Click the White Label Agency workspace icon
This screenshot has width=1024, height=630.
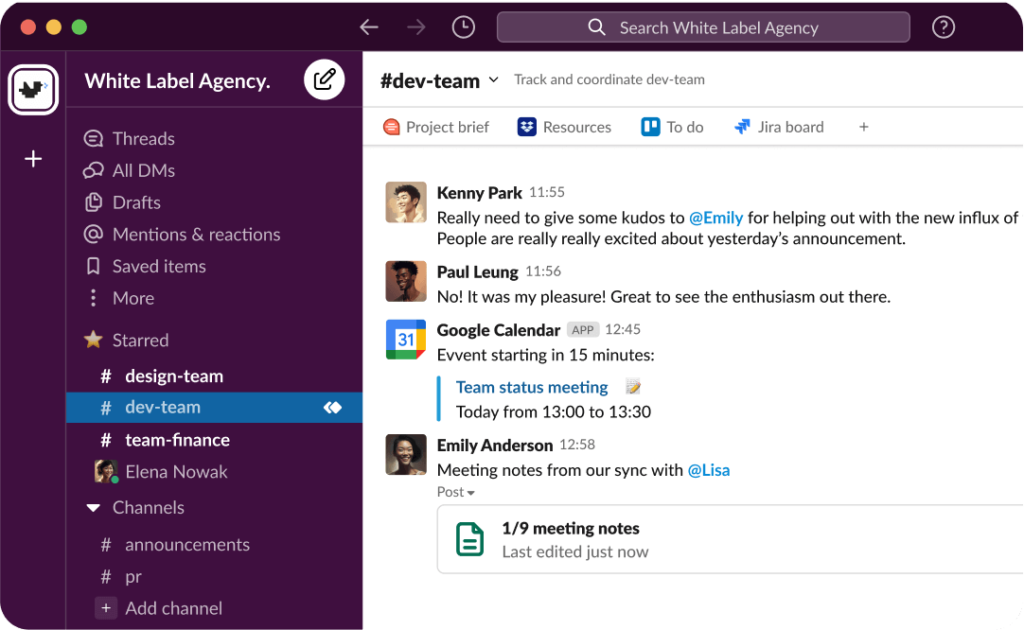pyautogui.click(x=33, y=89)
